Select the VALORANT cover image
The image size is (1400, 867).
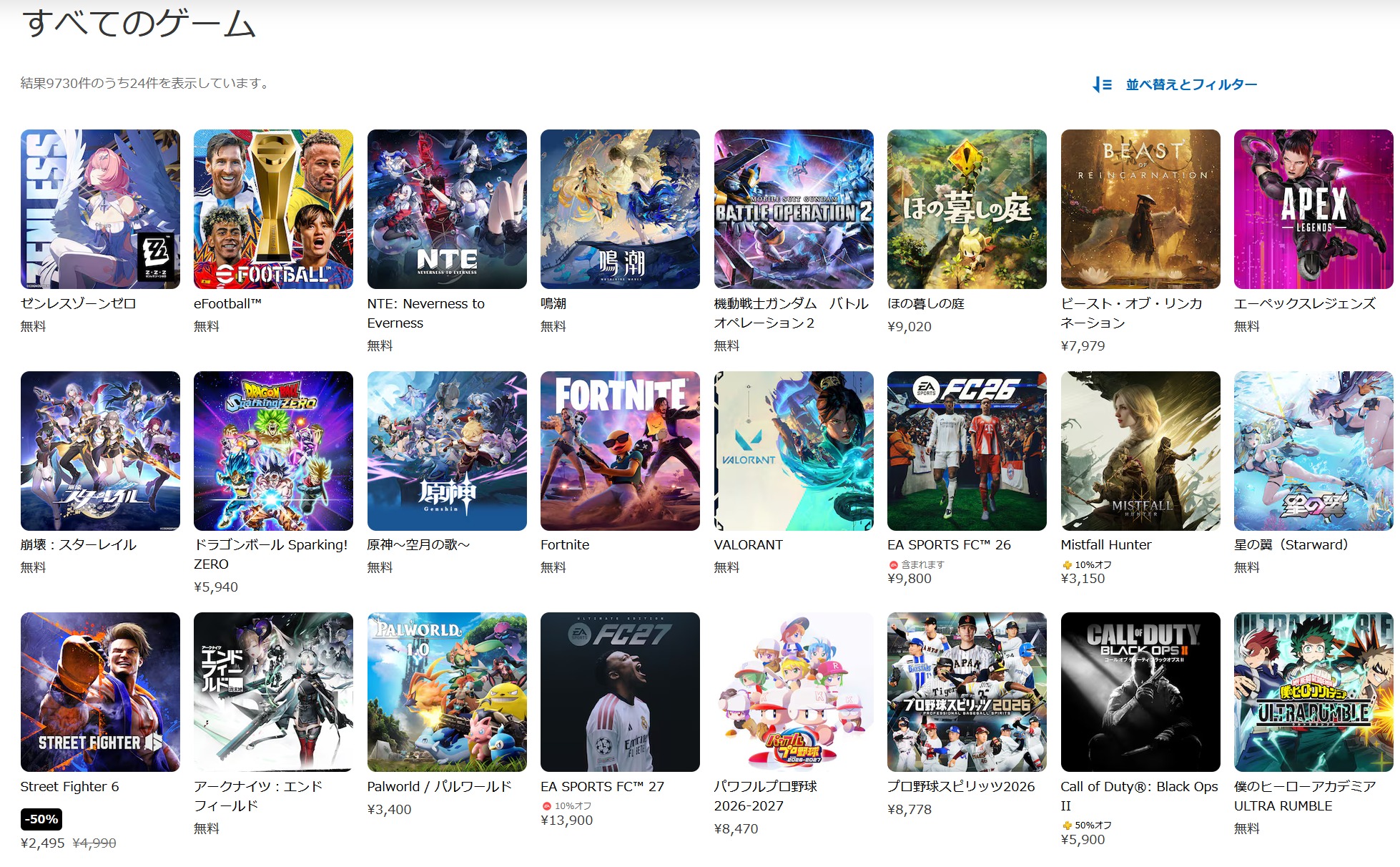pyautogui.click(x=794, y=451)
